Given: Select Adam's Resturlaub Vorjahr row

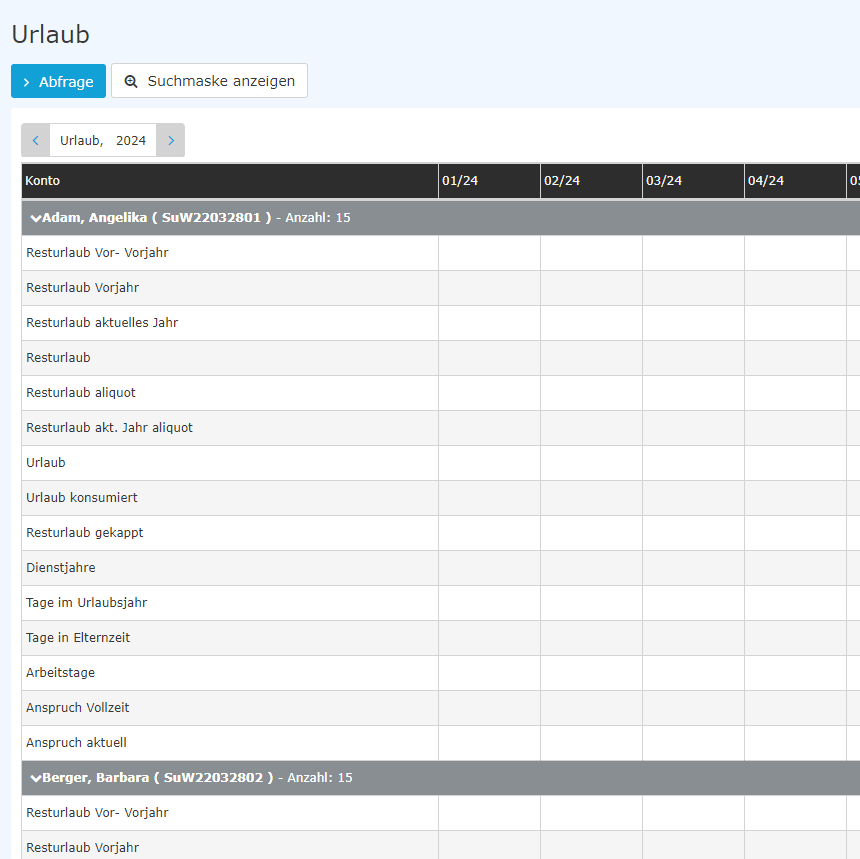Looking at the screenshot, I should click(x=441, y=288).
